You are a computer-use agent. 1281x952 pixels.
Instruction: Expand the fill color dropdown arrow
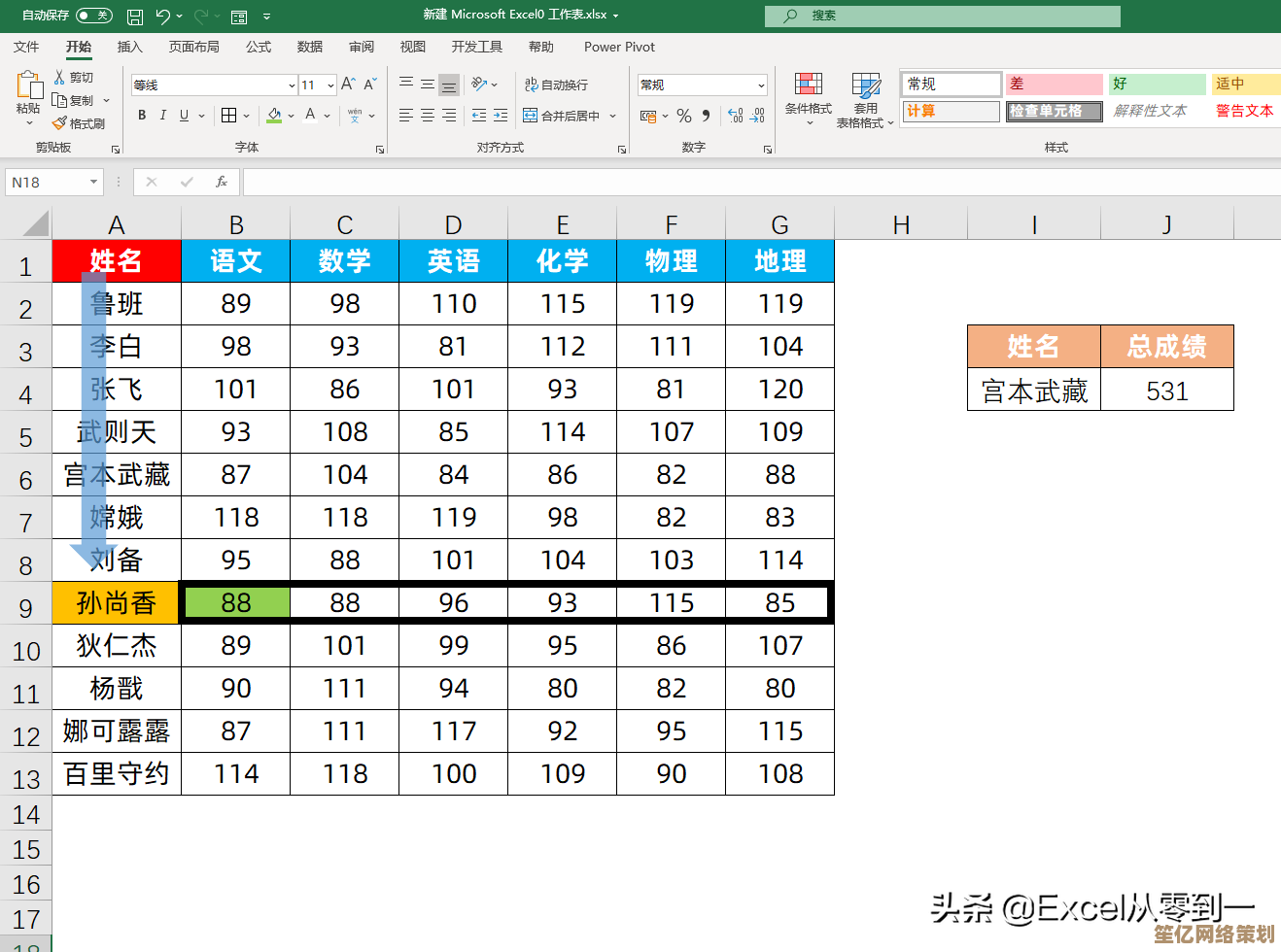[291, 116]
